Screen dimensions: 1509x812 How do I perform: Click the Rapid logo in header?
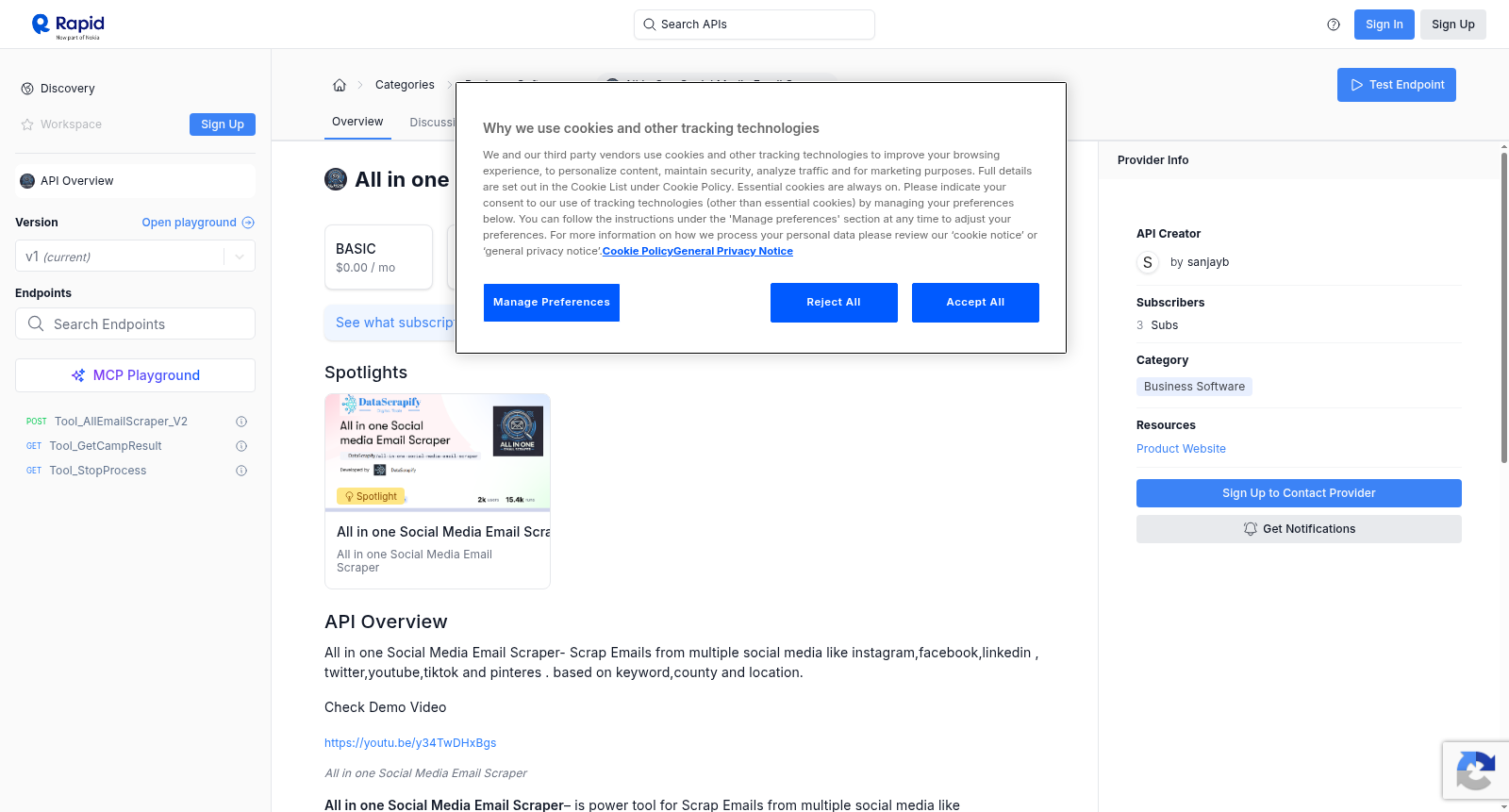[x=68, y=25]
